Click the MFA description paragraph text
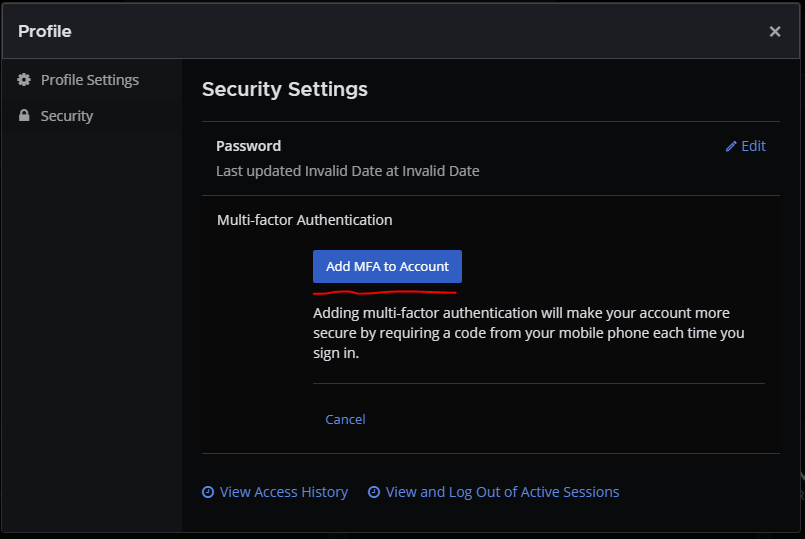The width and height of the screenshot is (805, 539). (x=528, y=333)
